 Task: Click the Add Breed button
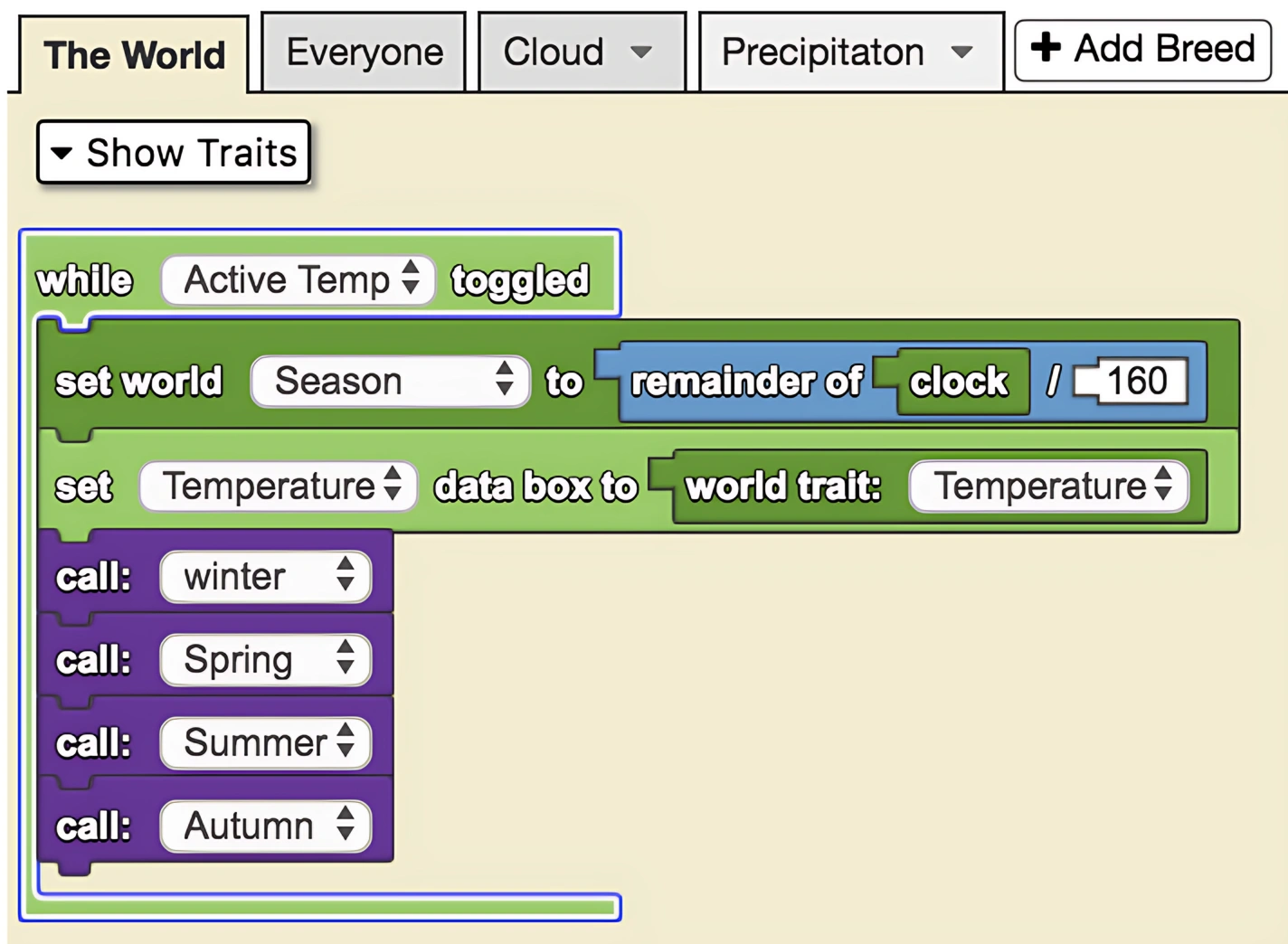tap(1141, 50)
